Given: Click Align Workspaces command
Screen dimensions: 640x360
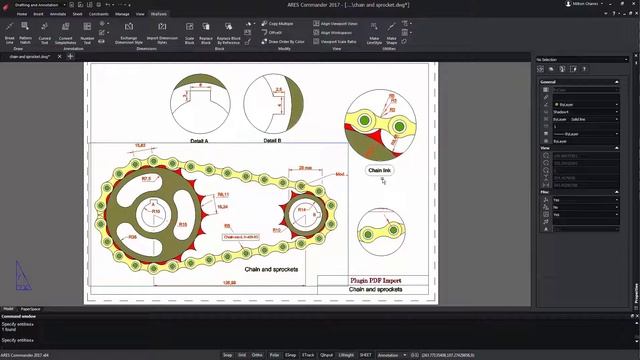Looking at the screenshot, I should pos(332,33).
